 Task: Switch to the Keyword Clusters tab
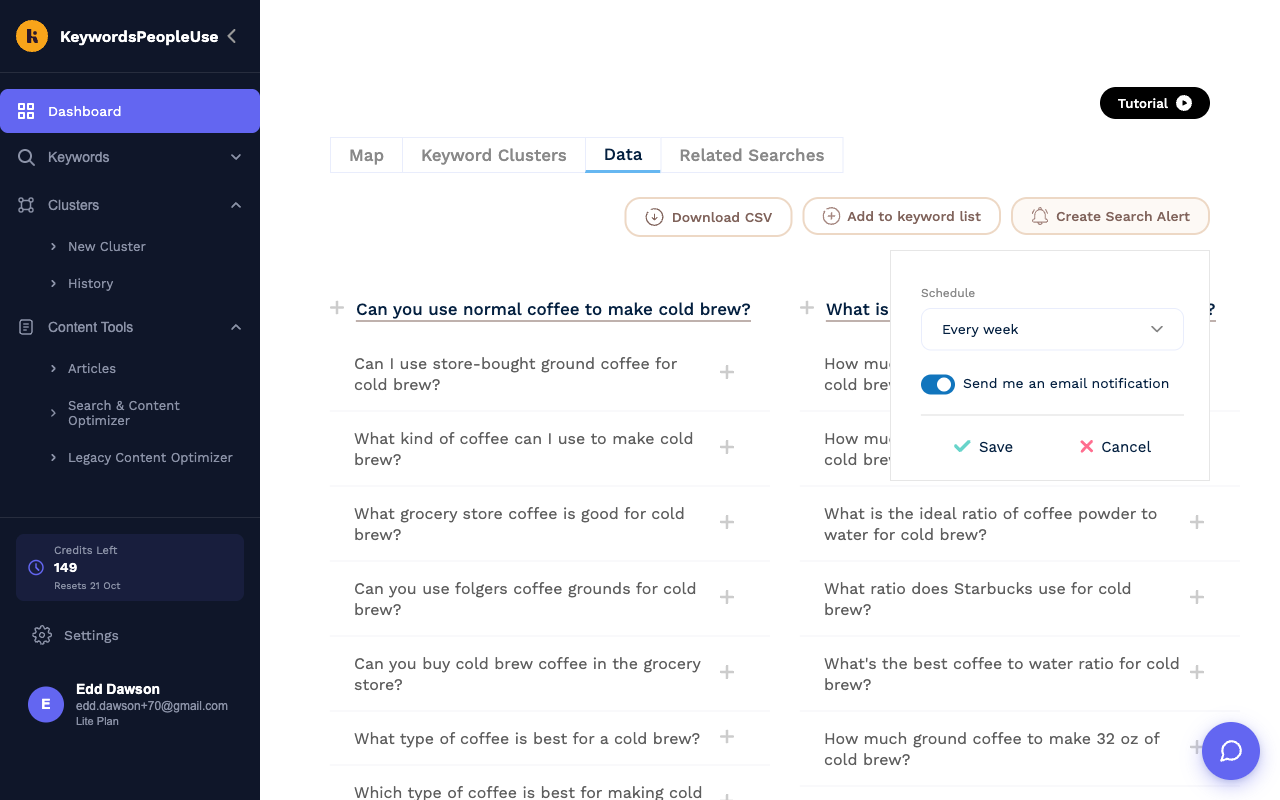[494, 155]
